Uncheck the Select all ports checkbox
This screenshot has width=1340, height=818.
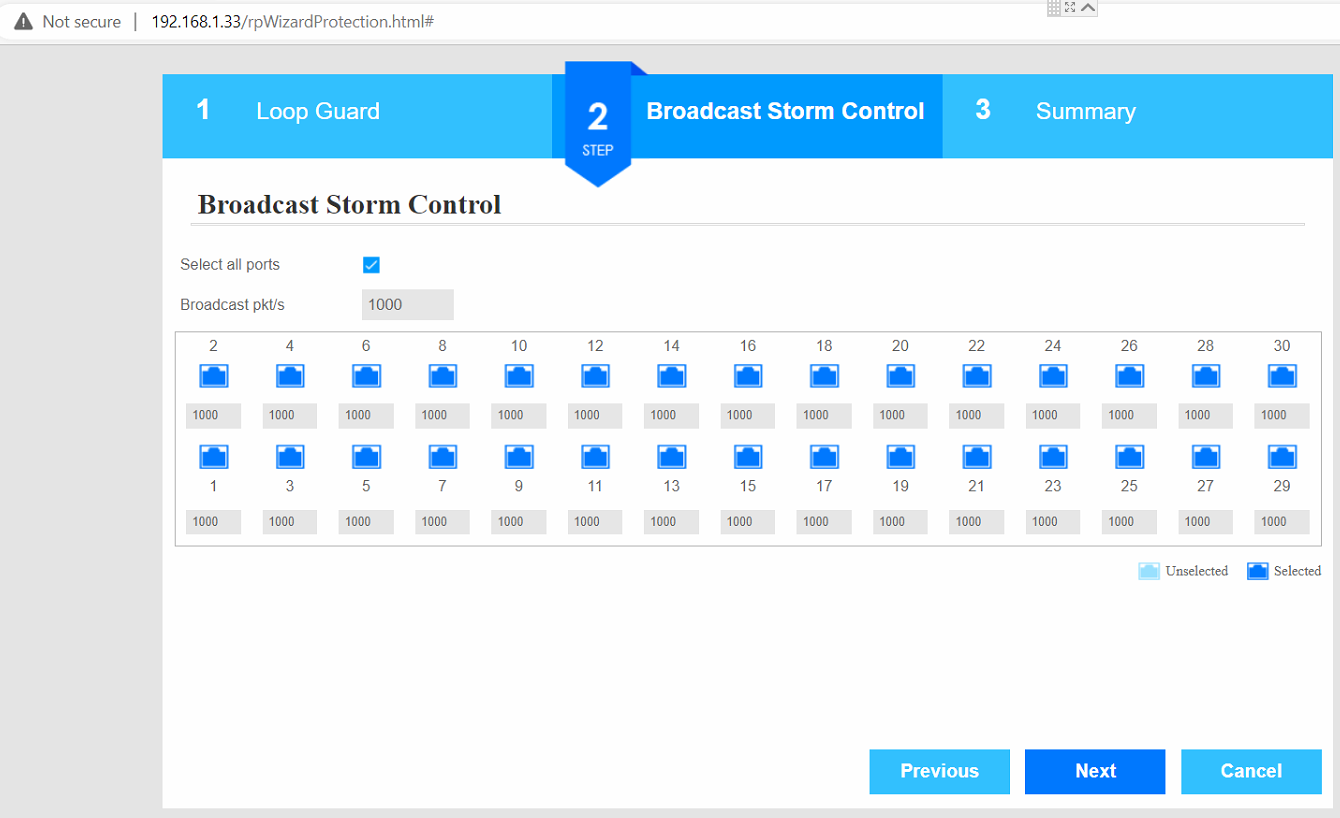[x=371, y=265]
